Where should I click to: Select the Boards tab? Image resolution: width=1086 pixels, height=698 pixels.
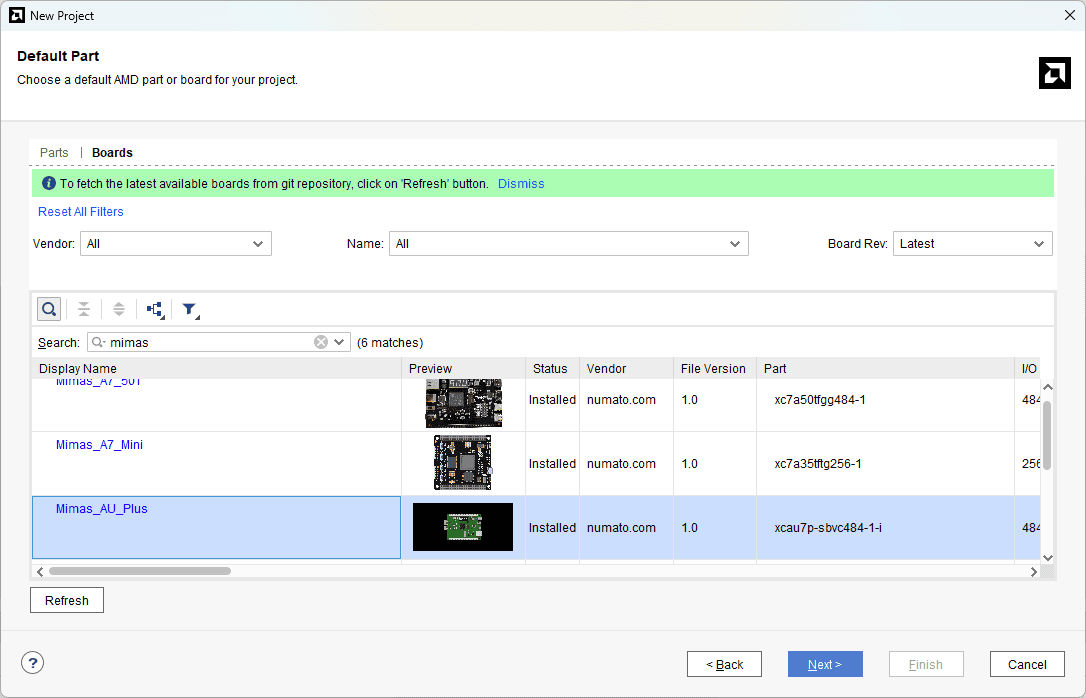tap(112, 153)
